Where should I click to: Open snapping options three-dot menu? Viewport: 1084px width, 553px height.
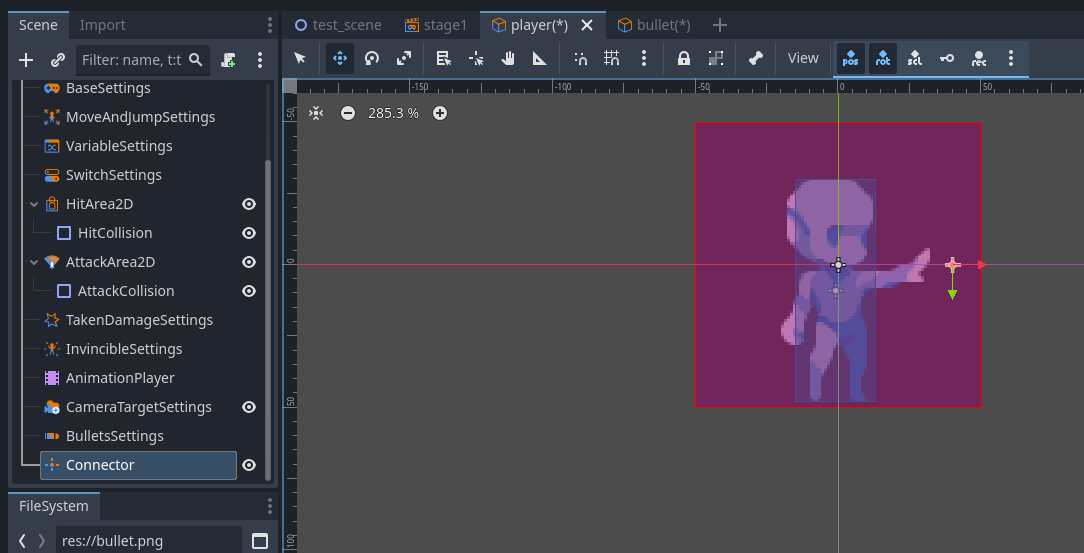click(x=644, y=58)
